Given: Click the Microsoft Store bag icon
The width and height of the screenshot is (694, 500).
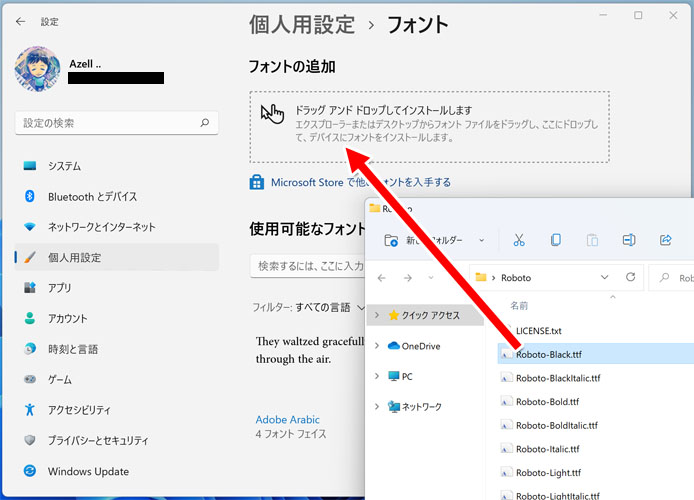Looking at the screenshot, I should 257,182.
